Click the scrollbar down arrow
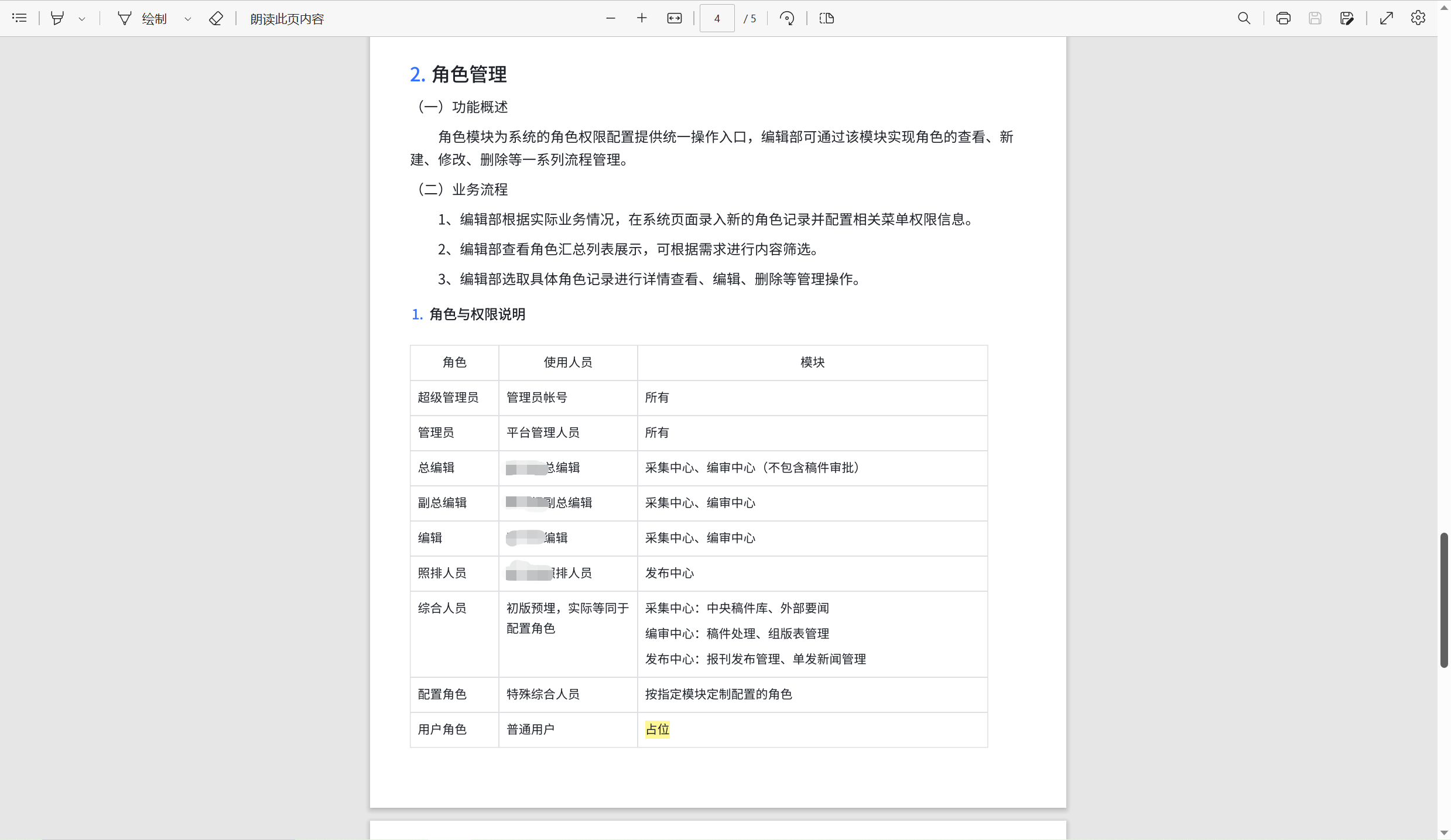Image resolution: width=1451 pixels, height=840 pixels. (1444, 833)
